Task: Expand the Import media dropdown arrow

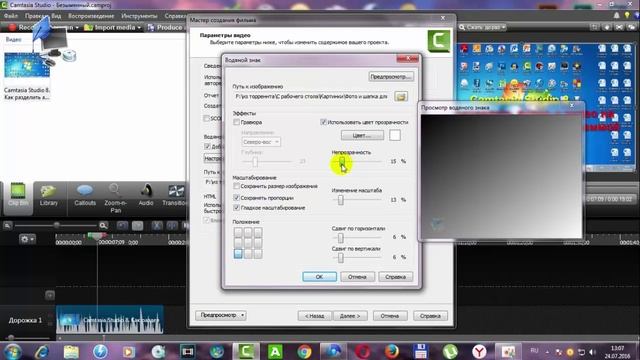Action: (139, 28)
